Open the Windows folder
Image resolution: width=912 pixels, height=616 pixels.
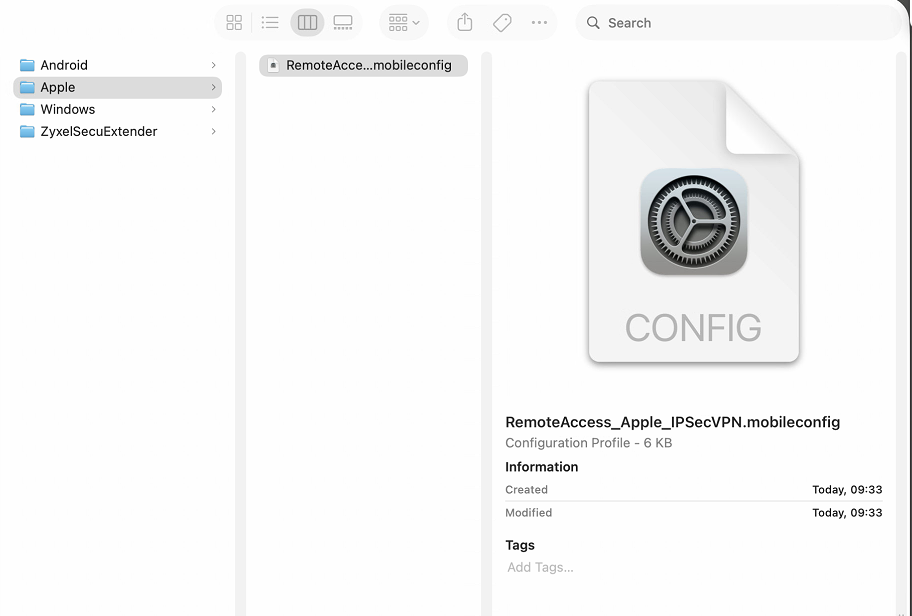(67, 109)
